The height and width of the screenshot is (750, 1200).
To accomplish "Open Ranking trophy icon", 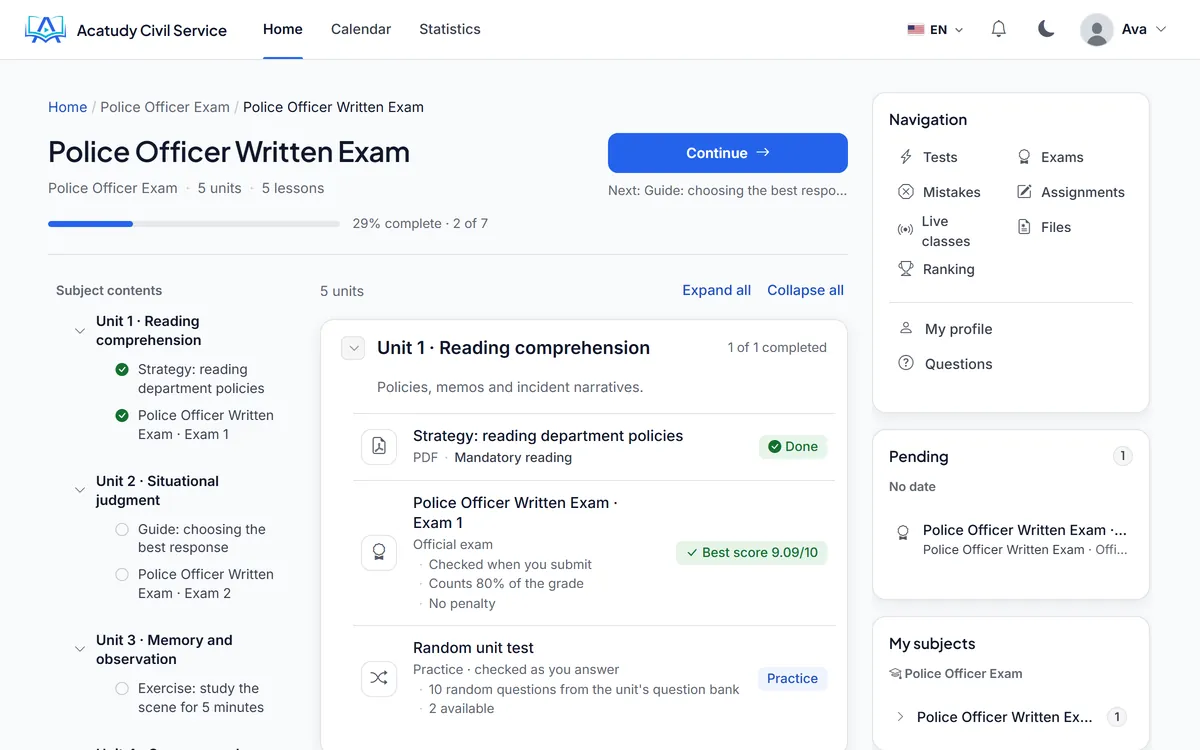I will point(906,269).
